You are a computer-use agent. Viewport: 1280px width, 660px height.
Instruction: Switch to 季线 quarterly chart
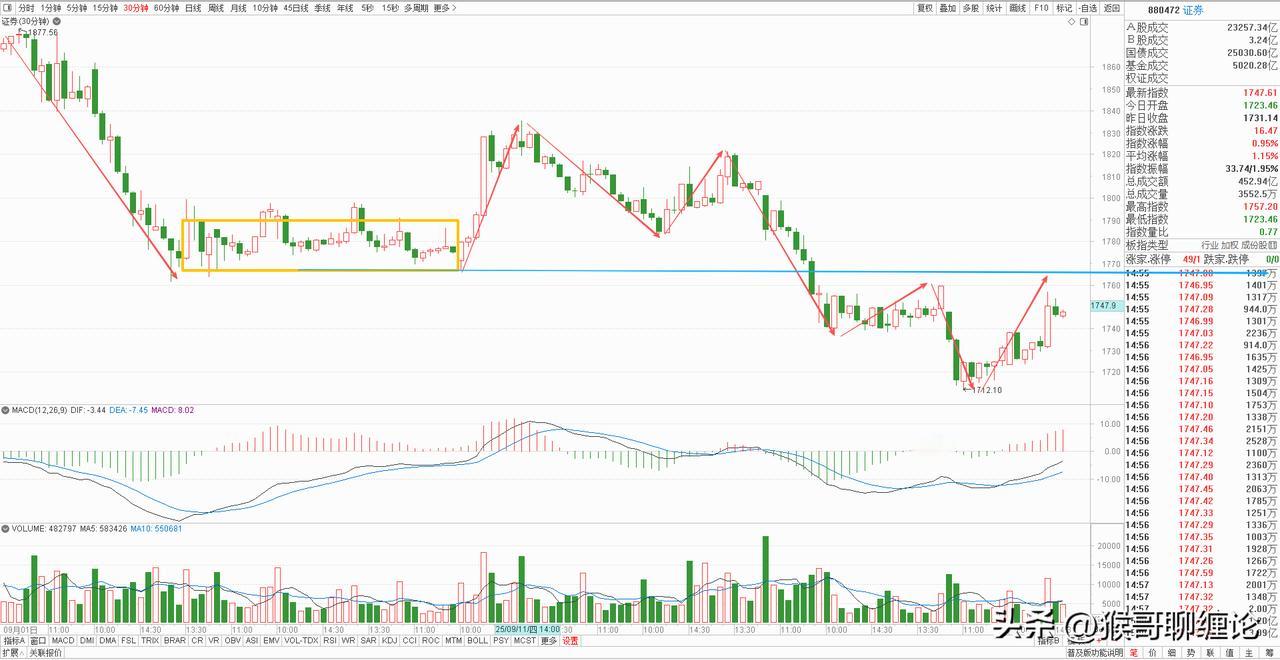click(x=322, y=8)
